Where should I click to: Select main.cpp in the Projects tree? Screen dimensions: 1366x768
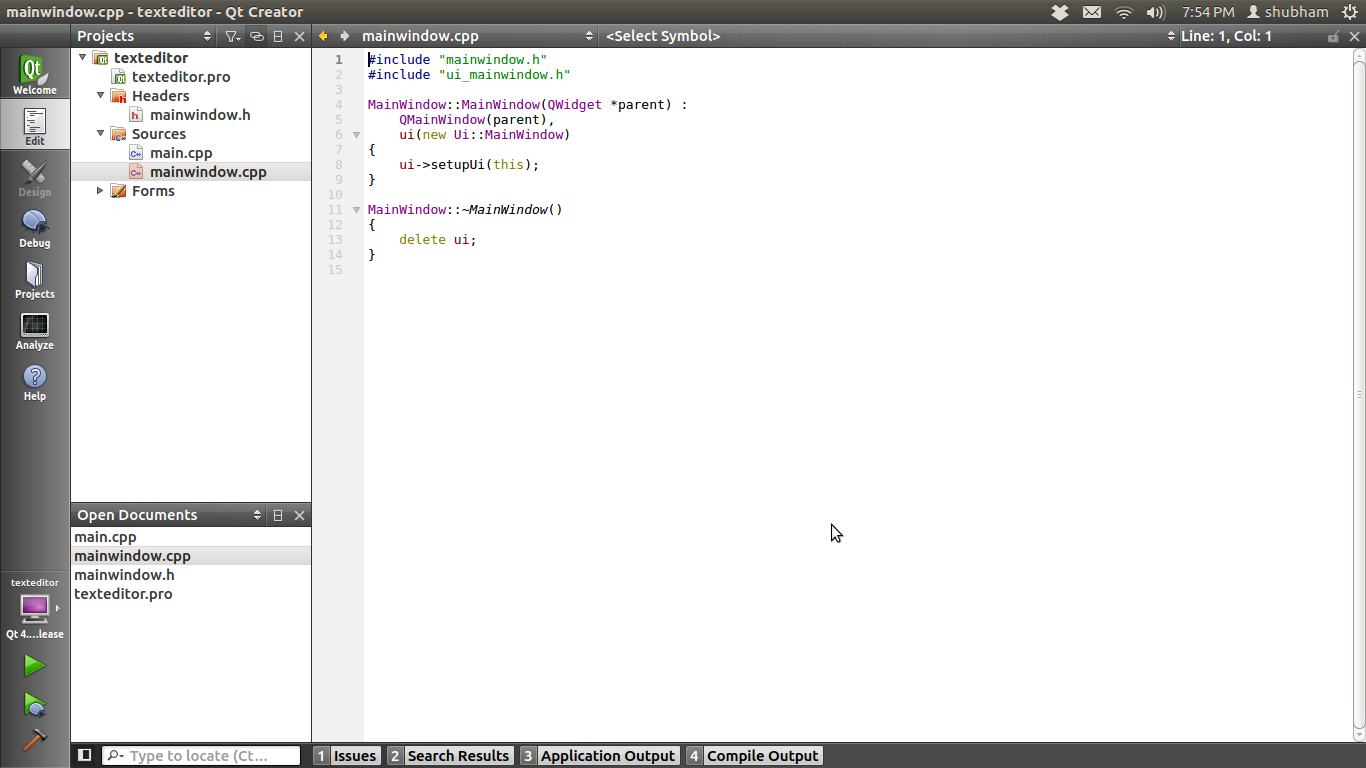click(181, 153)
